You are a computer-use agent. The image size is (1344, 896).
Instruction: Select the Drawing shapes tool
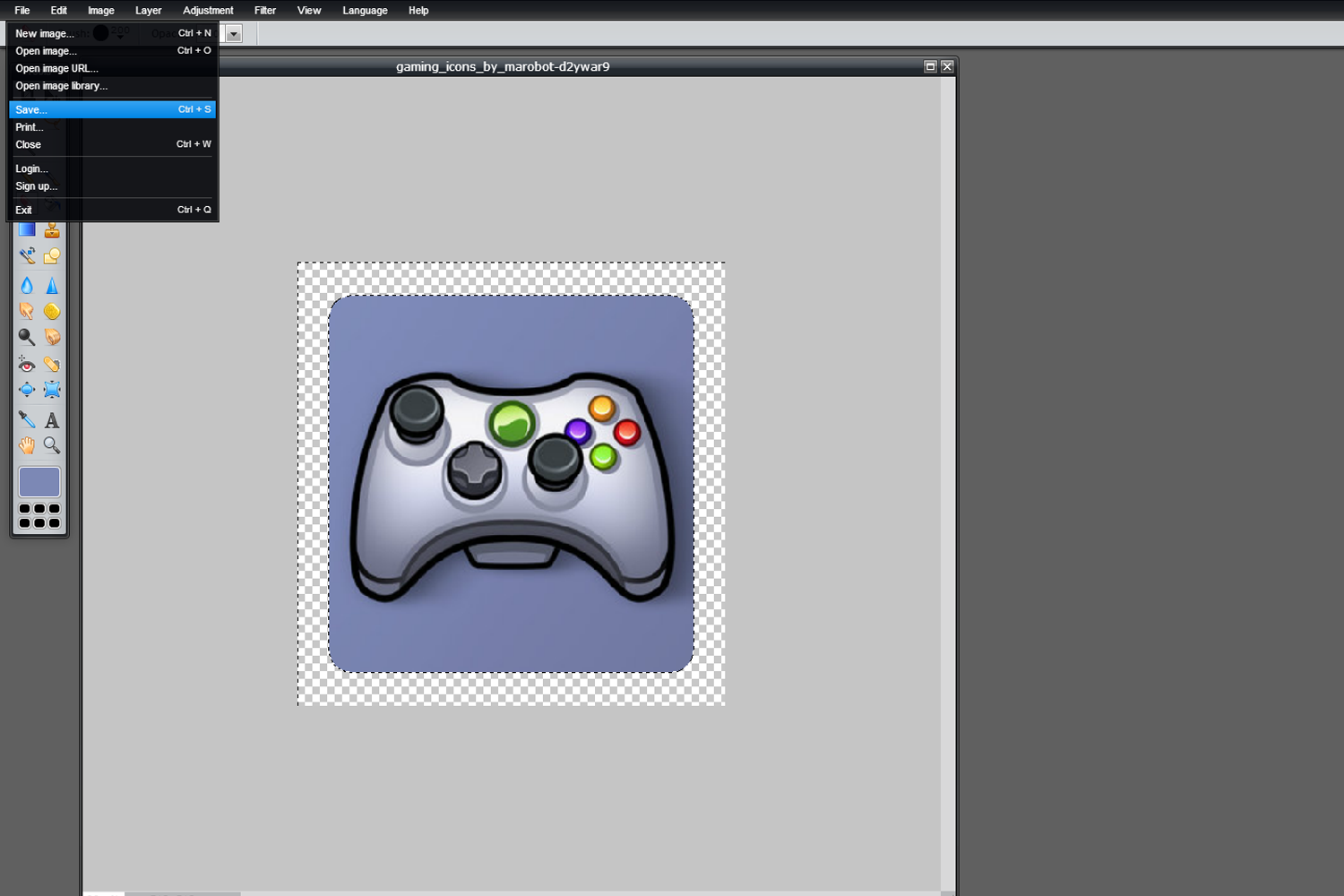pos(52,256)
